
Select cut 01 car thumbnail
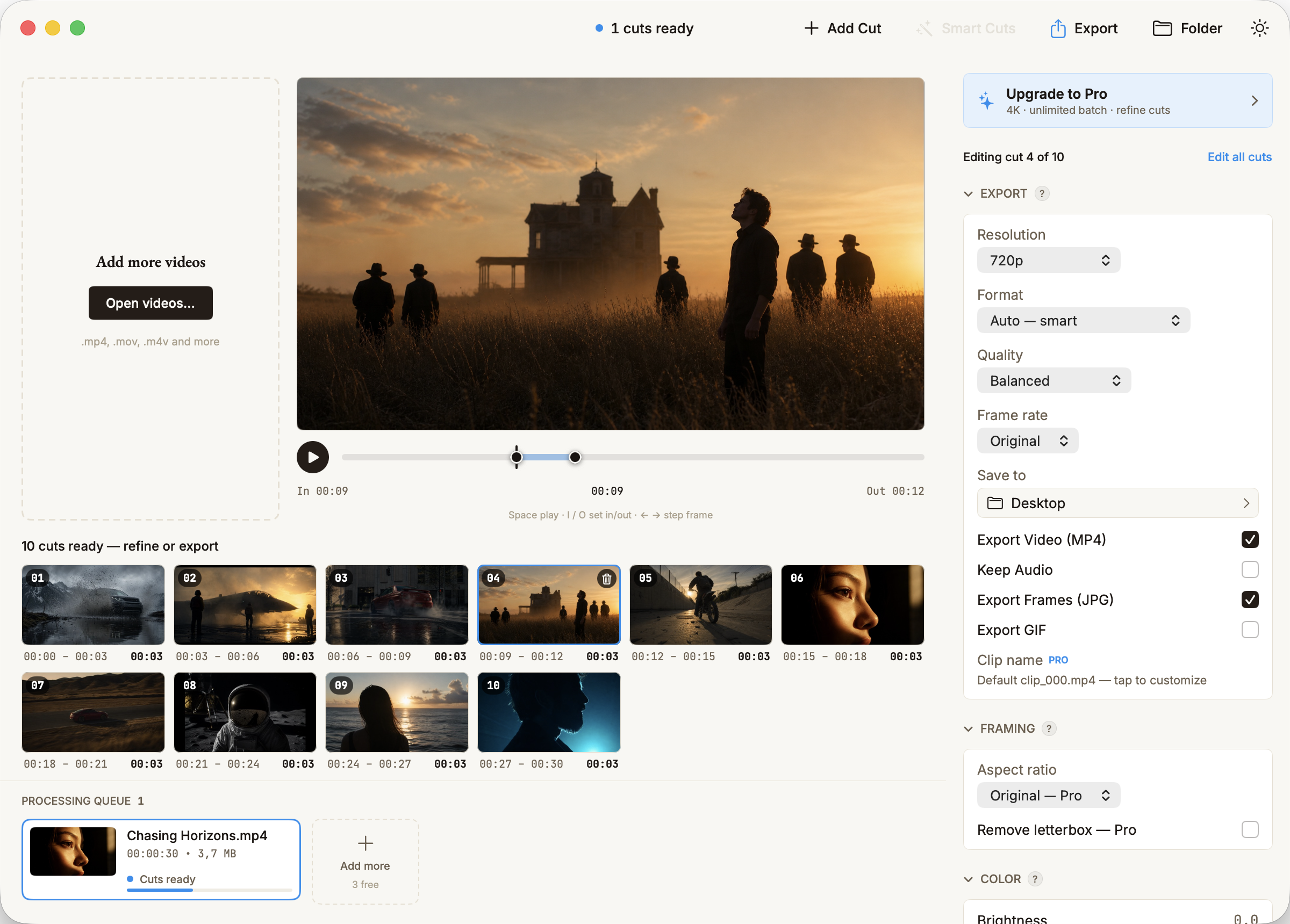[x=94, y=605]
